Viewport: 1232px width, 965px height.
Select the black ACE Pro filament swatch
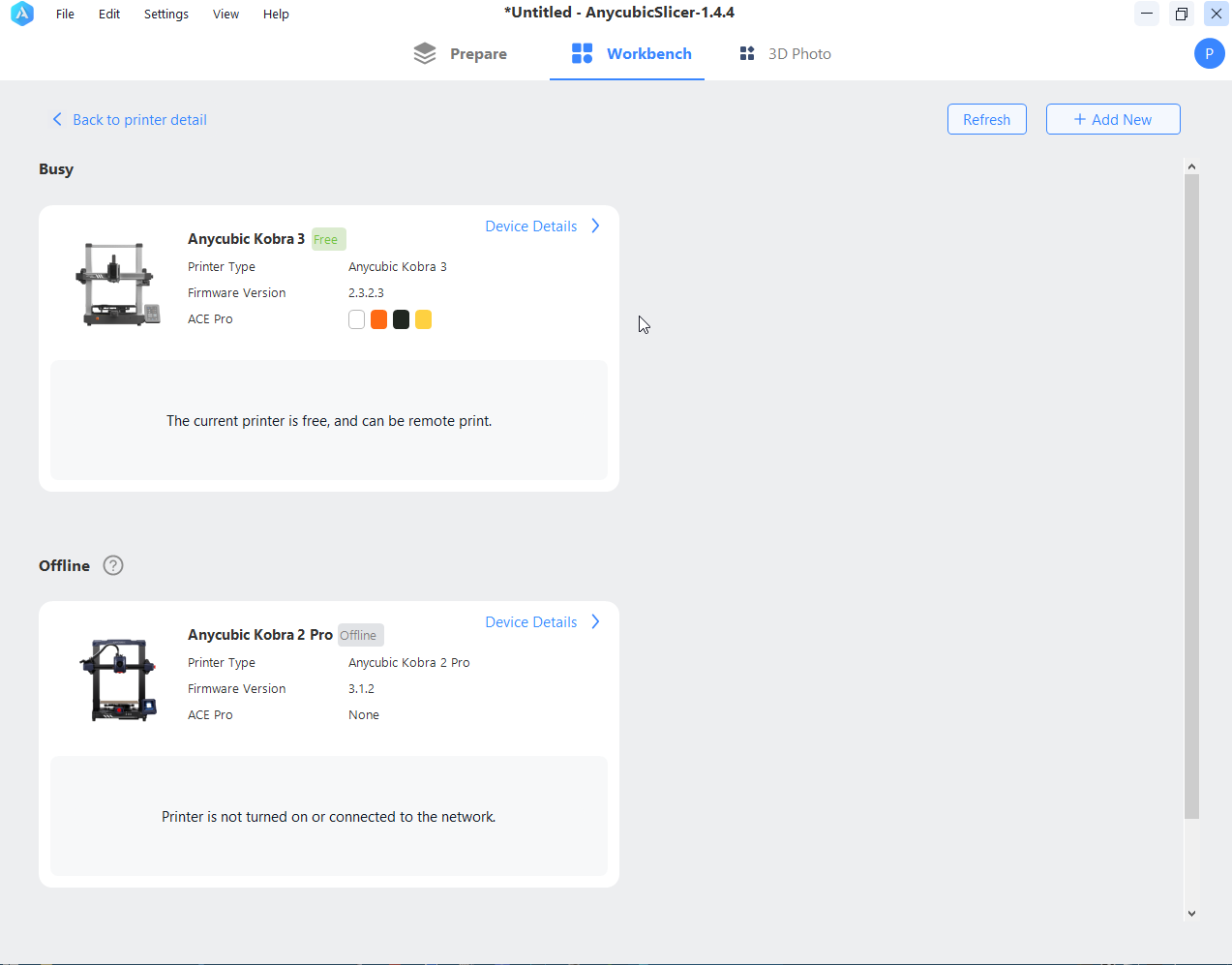pos(401,319)
